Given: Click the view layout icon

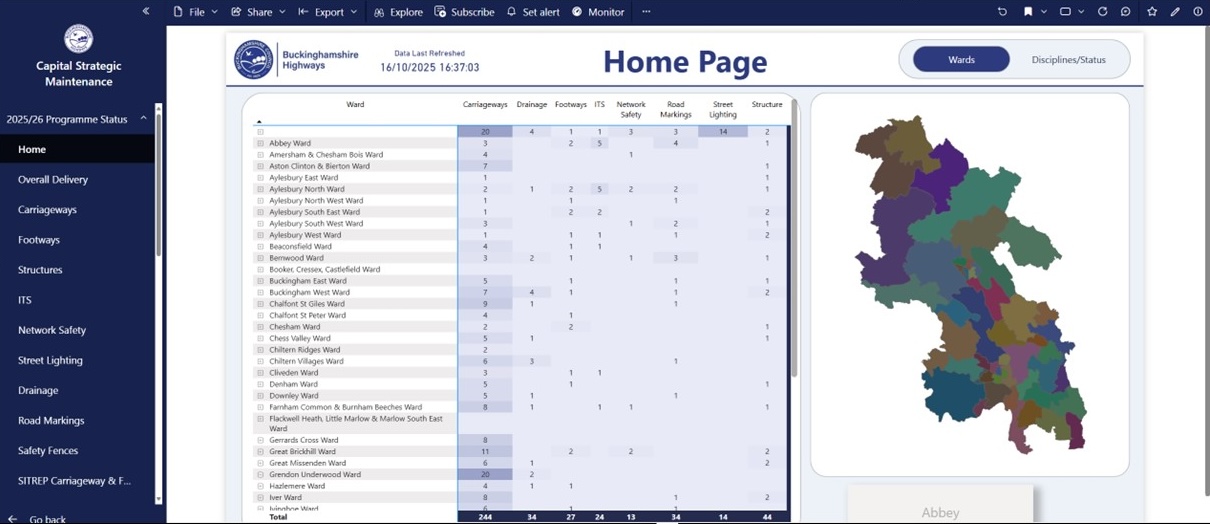Looking at the screenshot, I should pos(1066,12).
